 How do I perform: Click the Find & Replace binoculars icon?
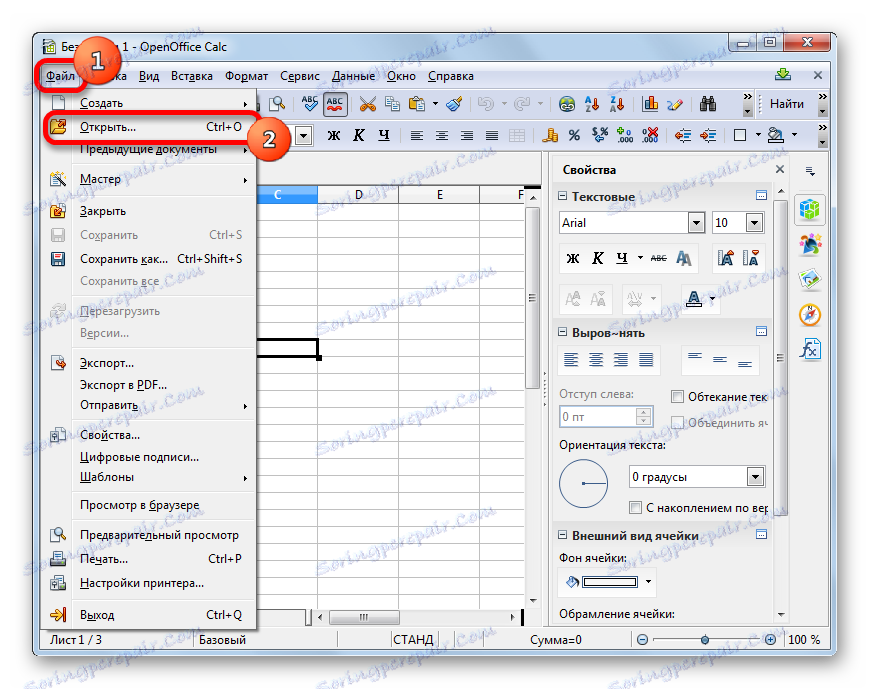coord(707,104)
